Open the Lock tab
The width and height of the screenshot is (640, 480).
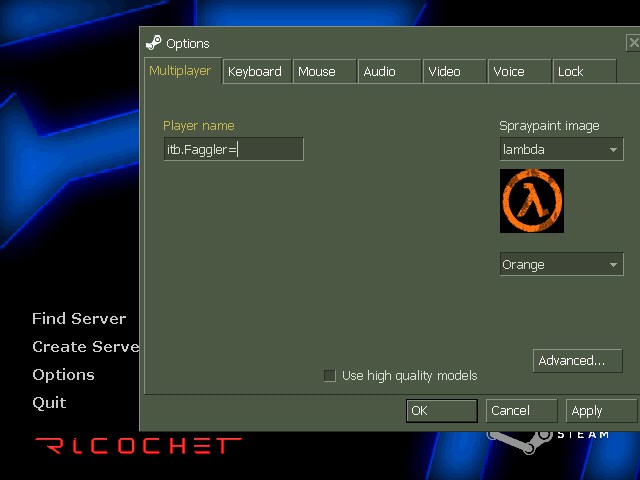584,72
